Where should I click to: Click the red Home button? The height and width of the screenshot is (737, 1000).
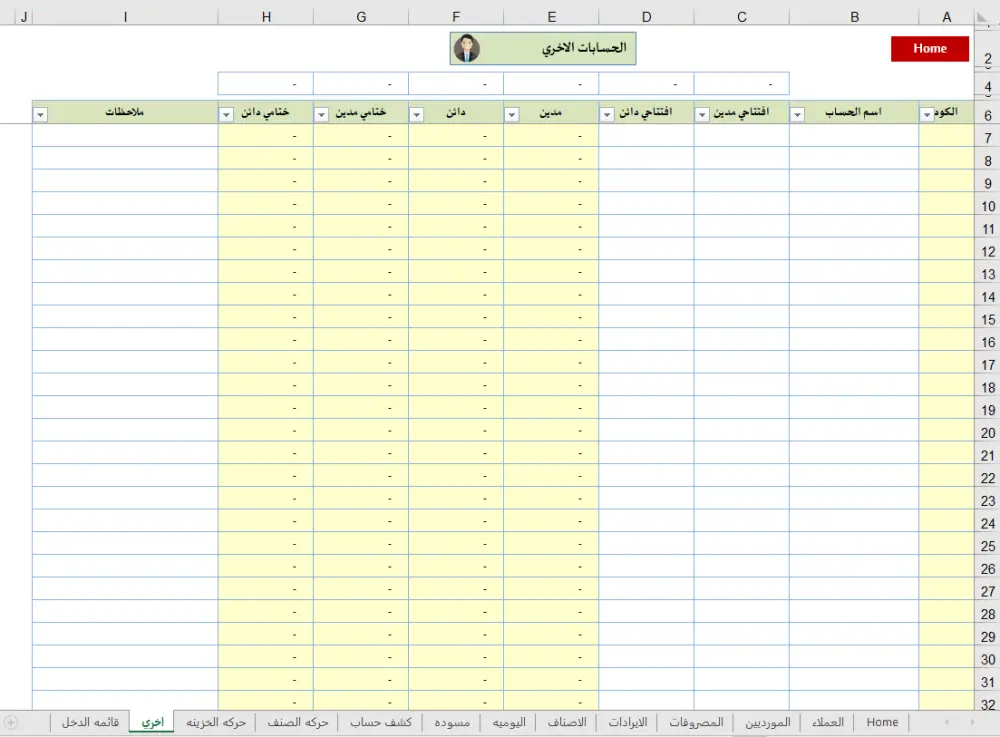pos(929,48)
